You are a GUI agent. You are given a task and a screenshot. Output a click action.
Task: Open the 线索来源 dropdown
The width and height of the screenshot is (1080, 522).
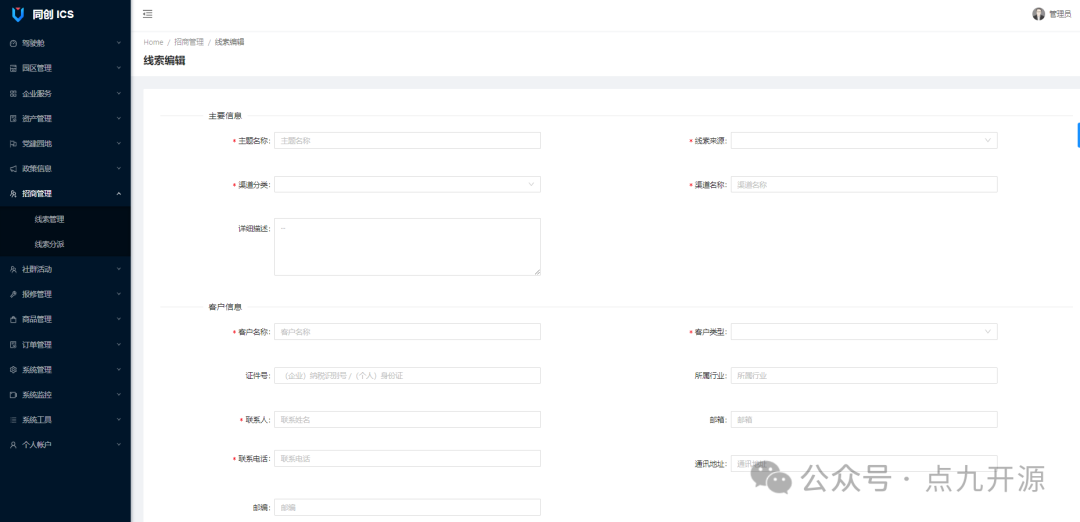click(864, 140)
